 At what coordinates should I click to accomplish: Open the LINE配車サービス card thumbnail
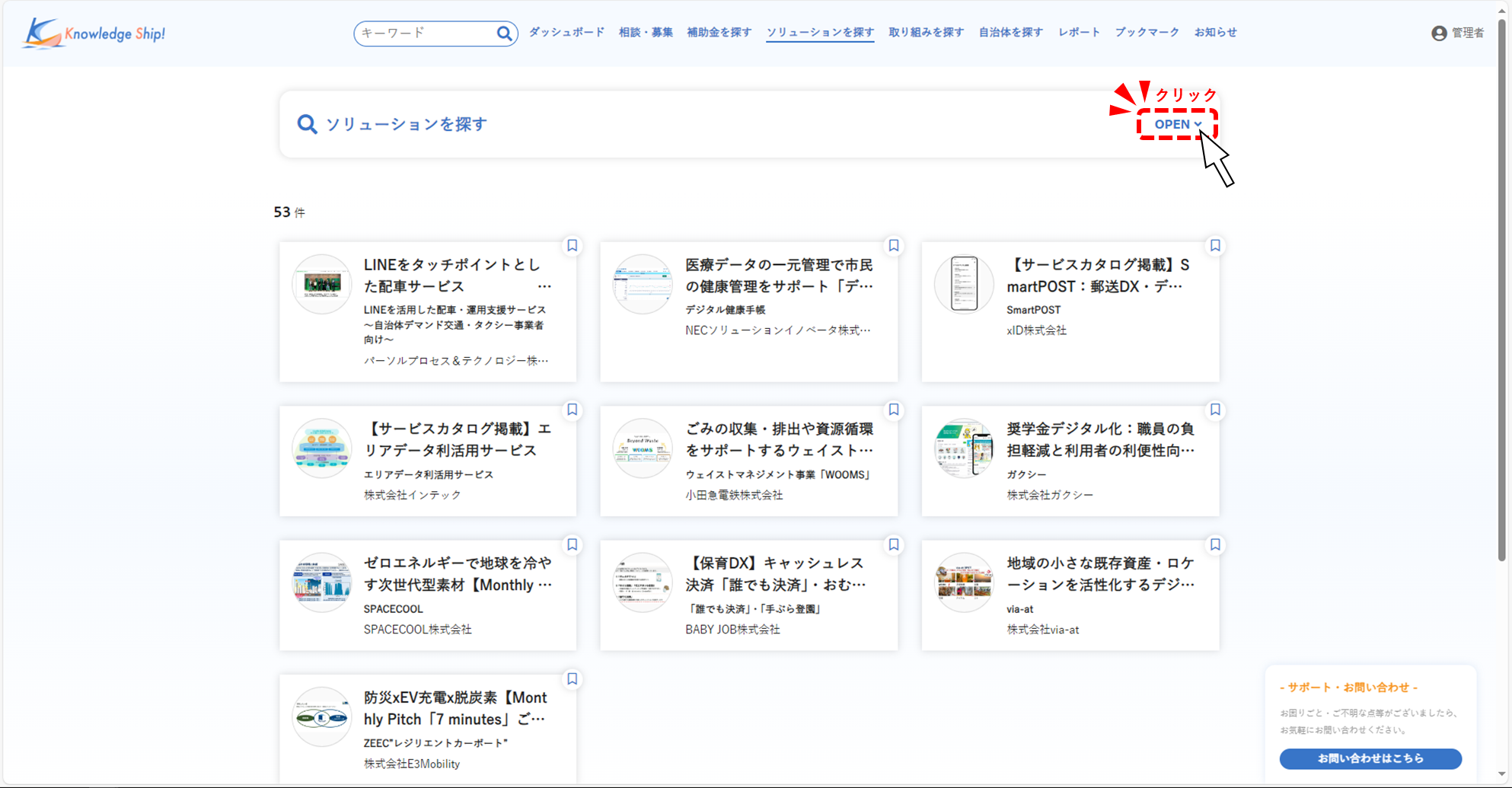322,285
